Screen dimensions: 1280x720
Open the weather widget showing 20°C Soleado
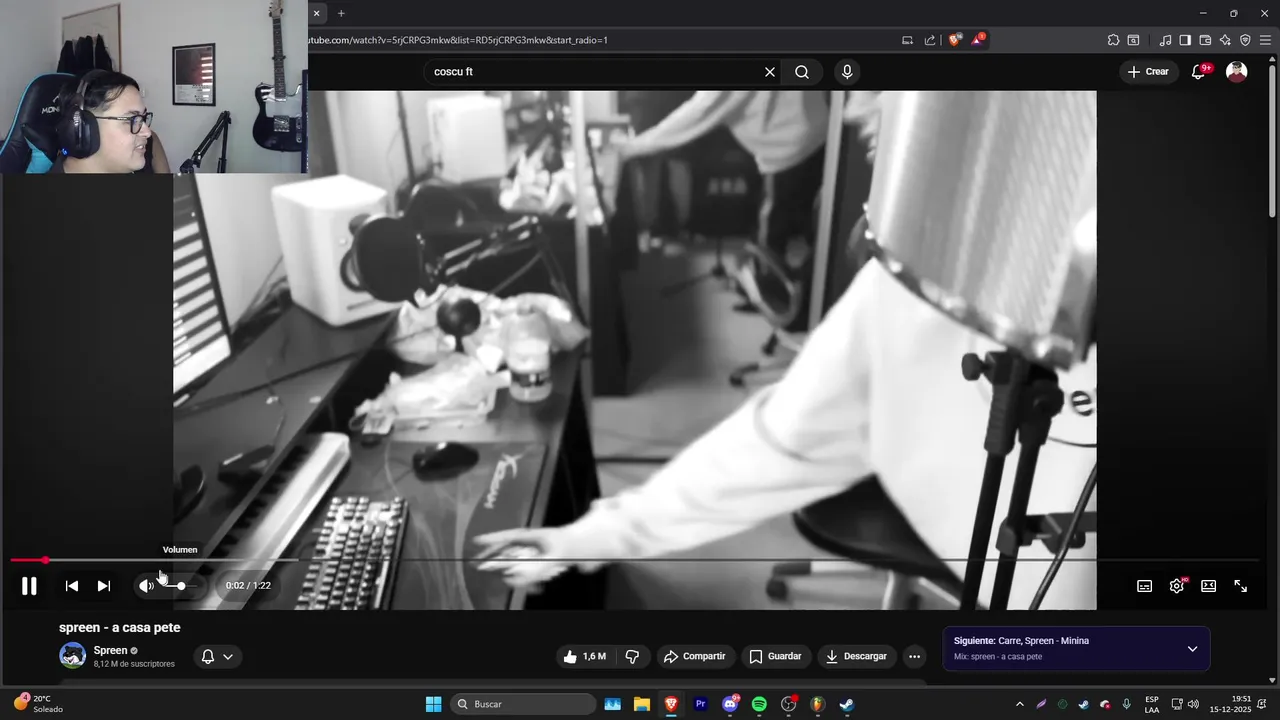coord(39,704)
